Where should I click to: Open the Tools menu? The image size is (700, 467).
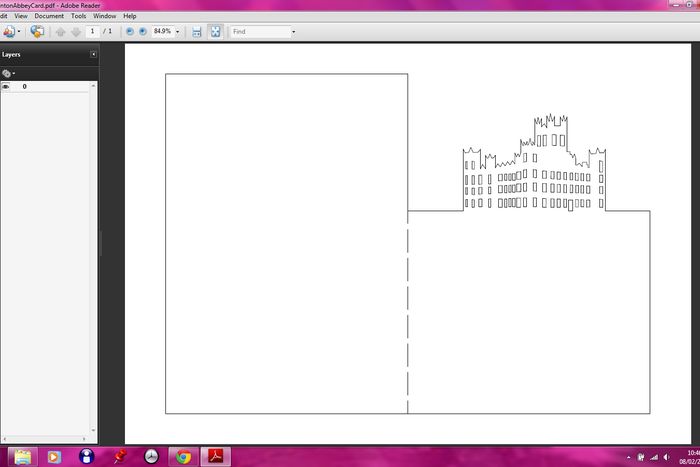tap(78, 16)
